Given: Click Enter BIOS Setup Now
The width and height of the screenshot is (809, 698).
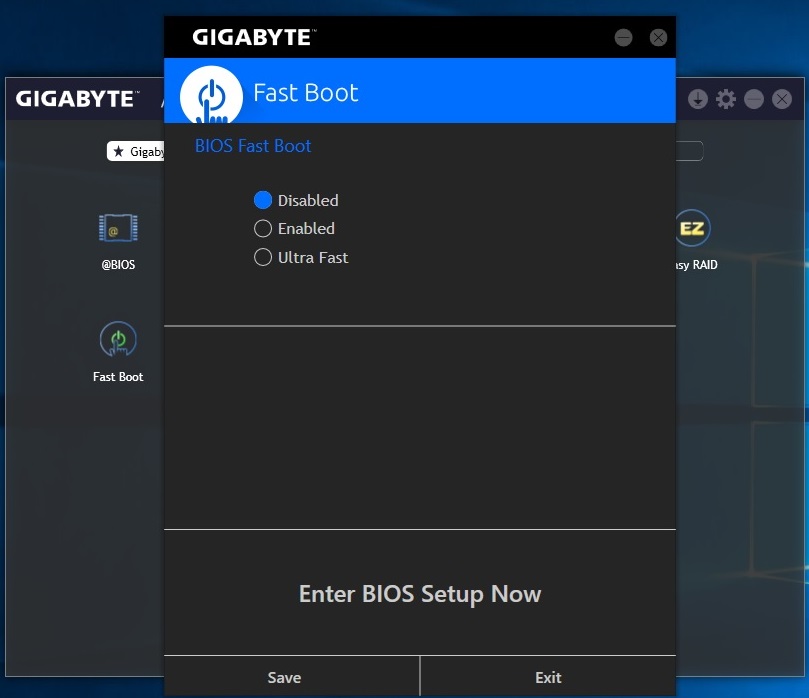Looking at the screenshot, I should coord(420,594).
